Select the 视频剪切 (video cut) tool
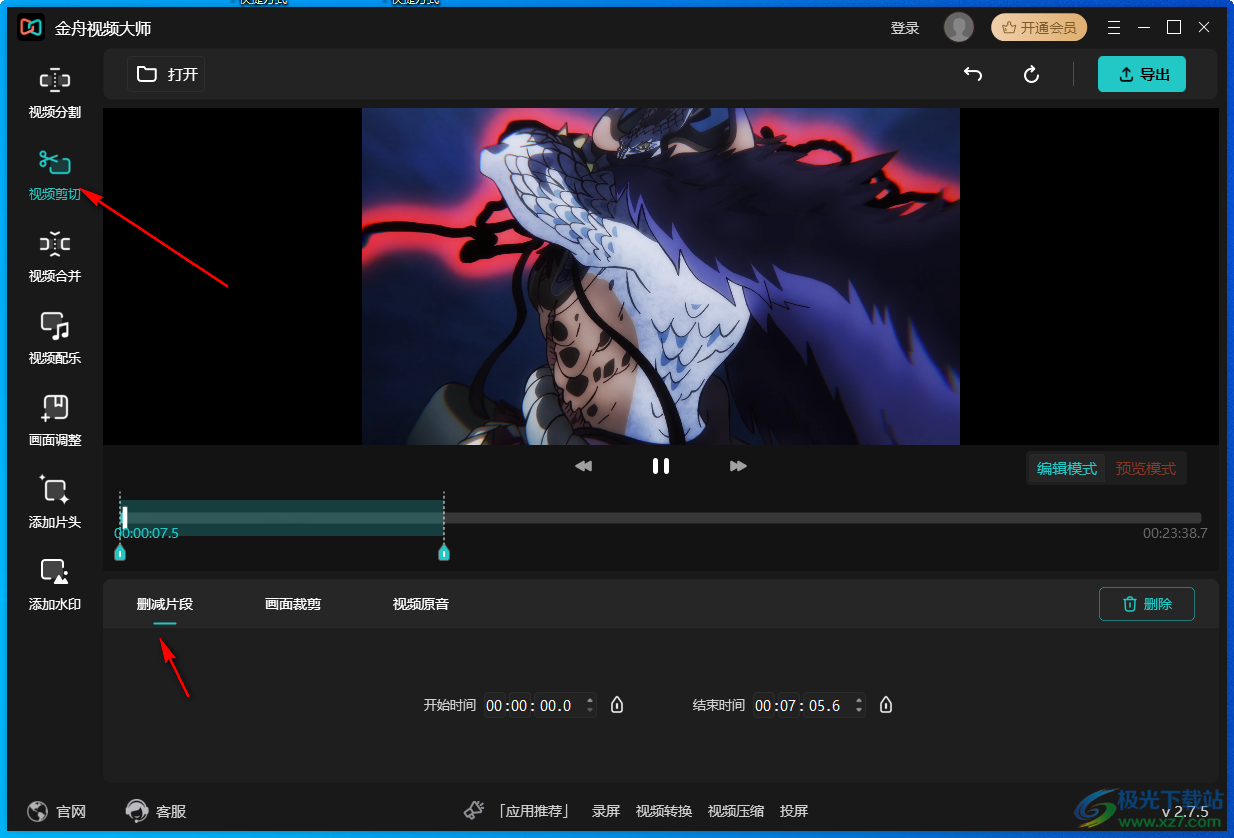The width and height of the screenshot is (1234, 838). 55,176
